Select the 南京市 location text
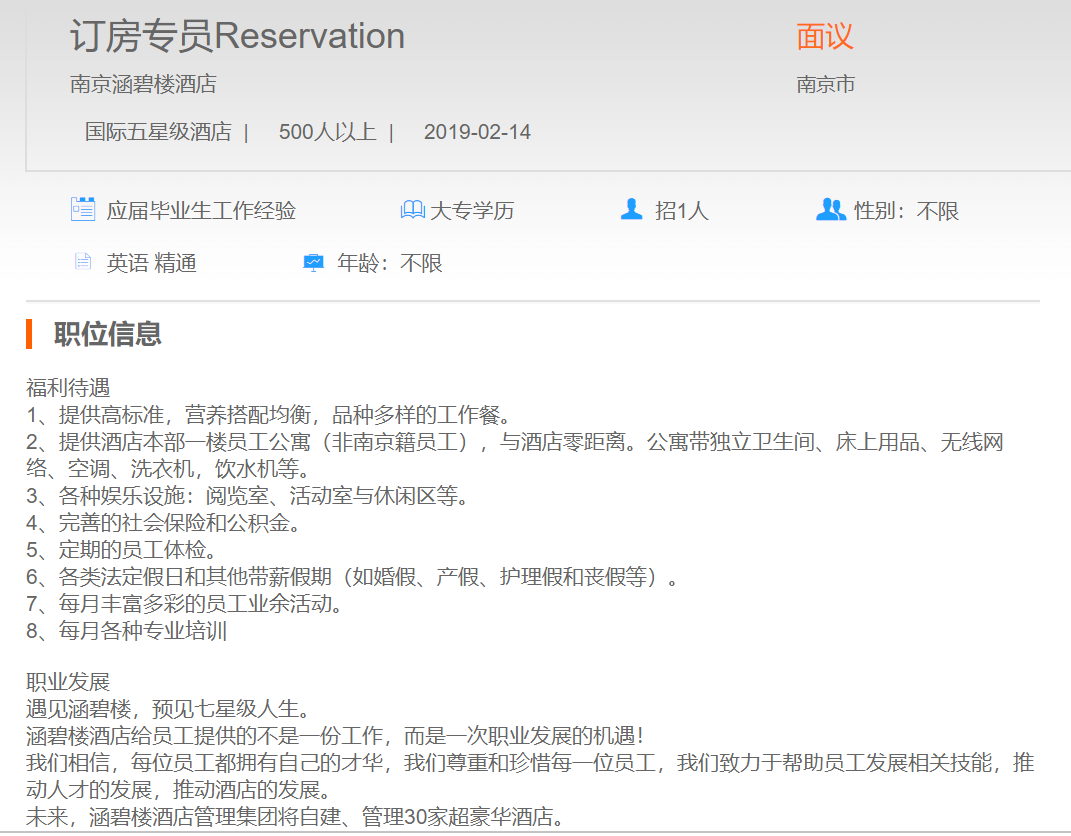 [x=825, y=84]
